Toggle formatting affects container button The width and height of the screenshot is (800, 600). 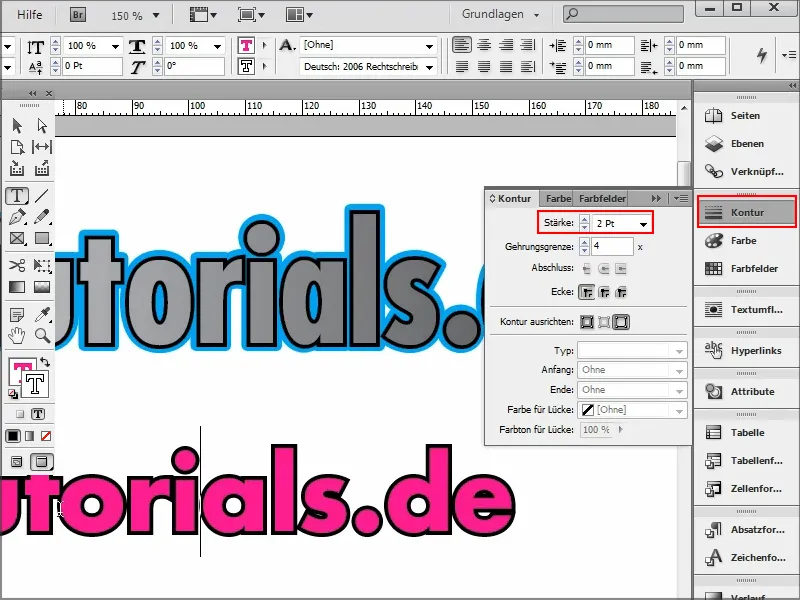19,414
